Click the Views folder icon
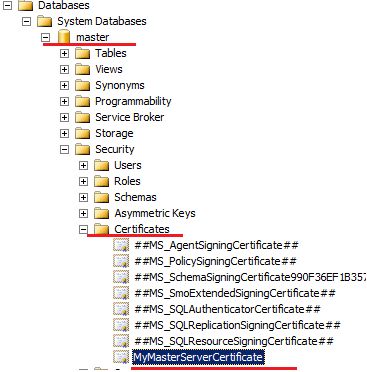 [82, 69]
